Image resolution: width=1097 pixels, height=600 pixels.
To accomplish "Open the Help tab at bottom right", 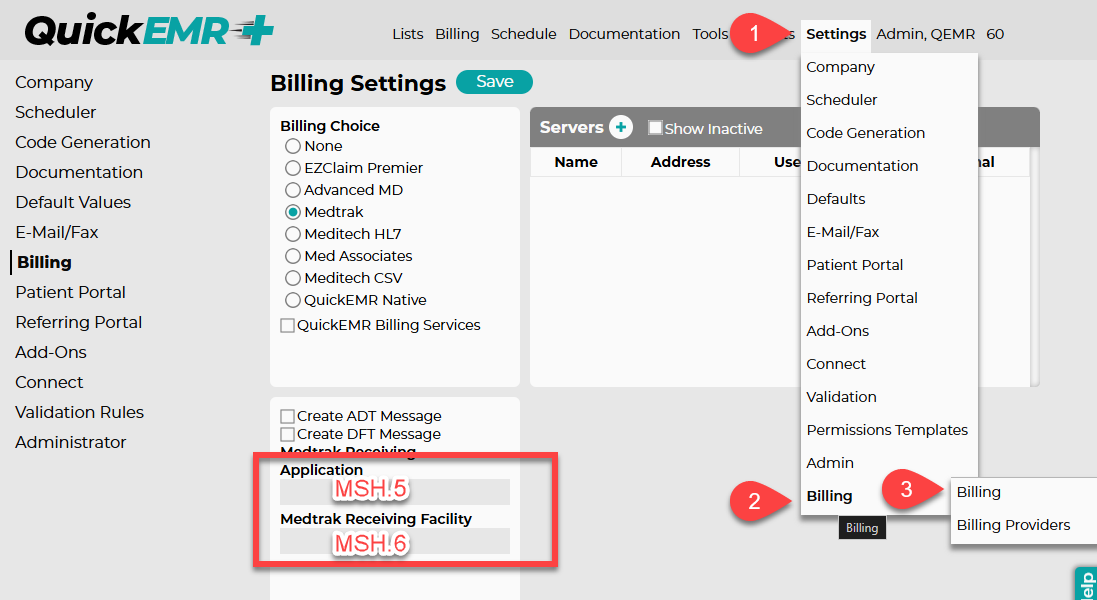I will 1086,583.
